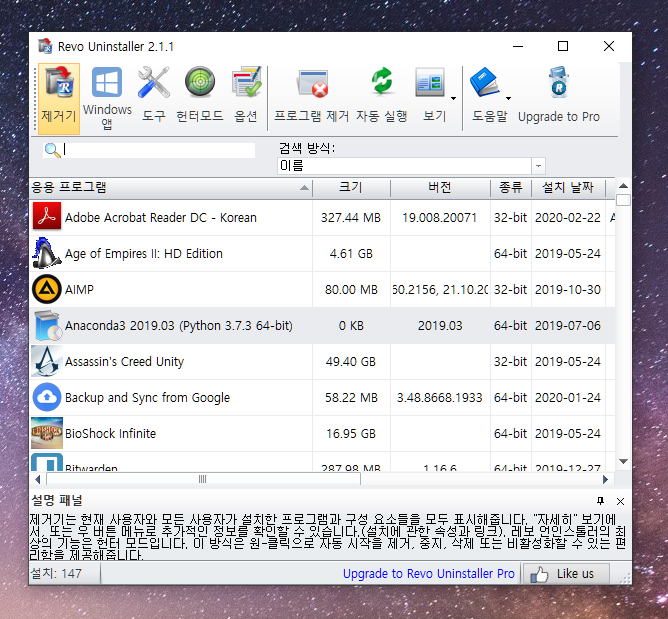Select Age of Empires II: HD Edition
The height and width of the screenshot is (619, 668).
pos(322,253)
